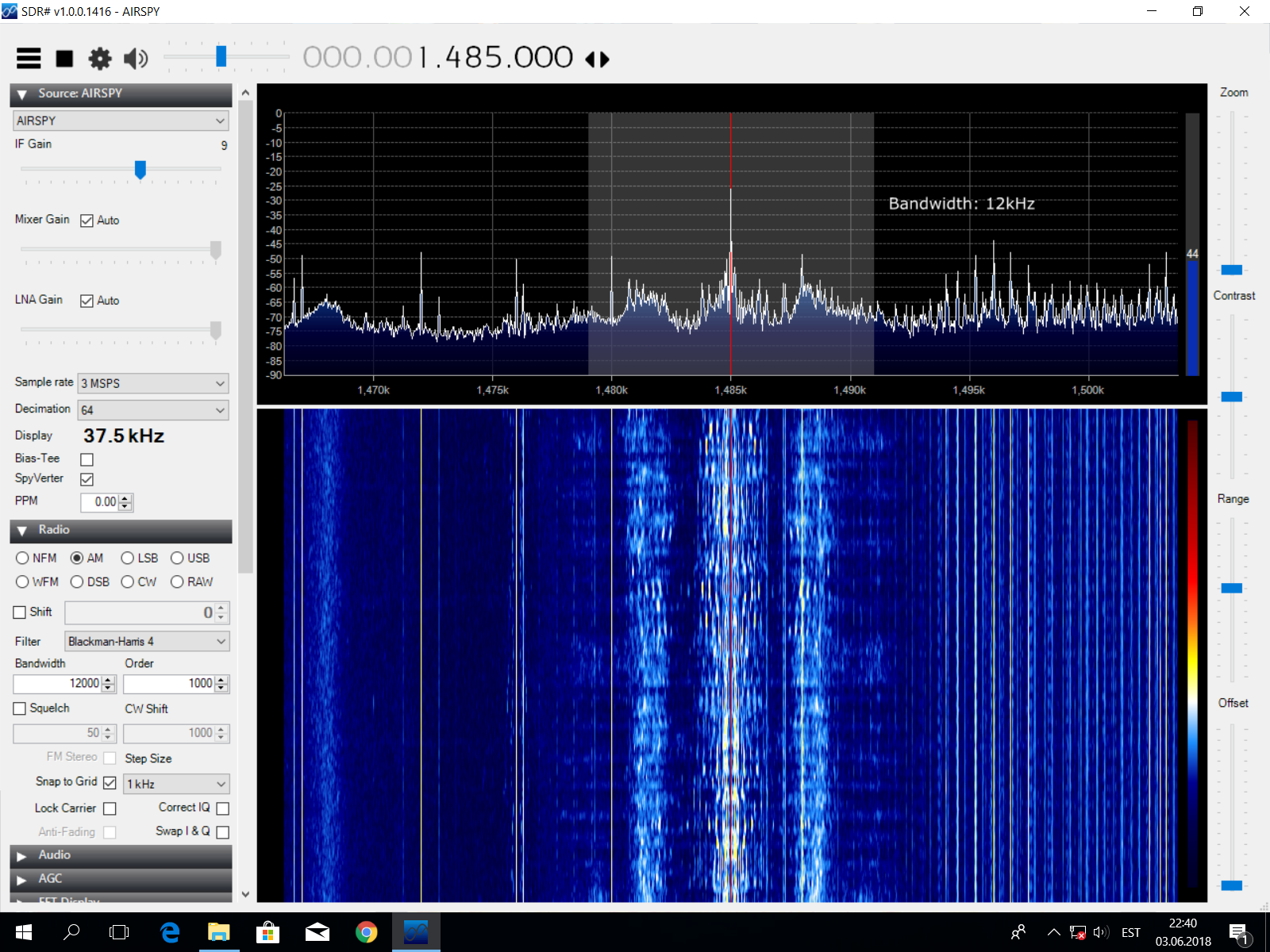Open Microsoft Edge from the taskbar
The height and width of the screenshot is (952, 1270).
click(169, 932)
